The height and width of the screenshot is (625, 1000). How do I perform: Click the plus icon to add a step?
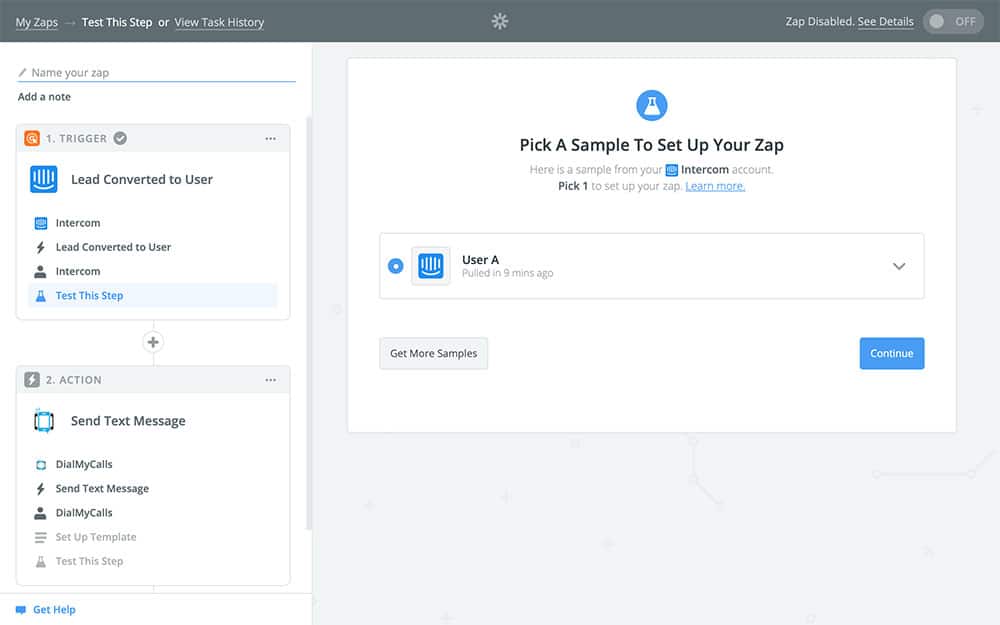coord(153,342)
